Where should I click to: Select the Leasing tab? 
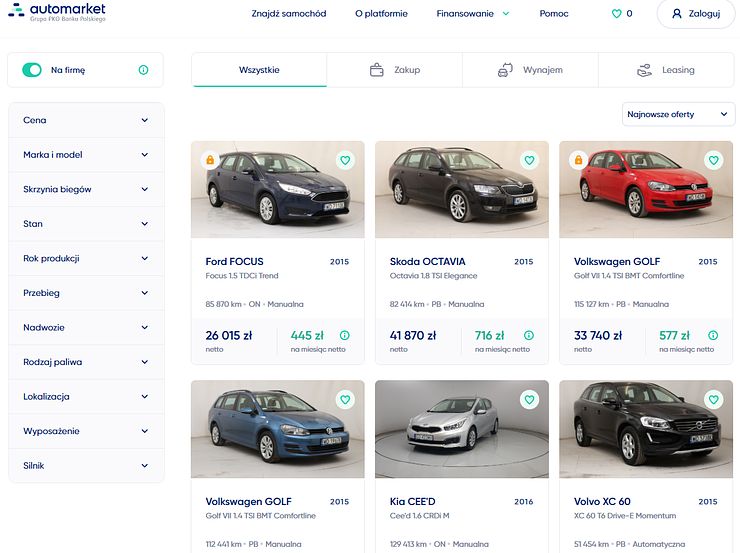[x=665, y=70]
